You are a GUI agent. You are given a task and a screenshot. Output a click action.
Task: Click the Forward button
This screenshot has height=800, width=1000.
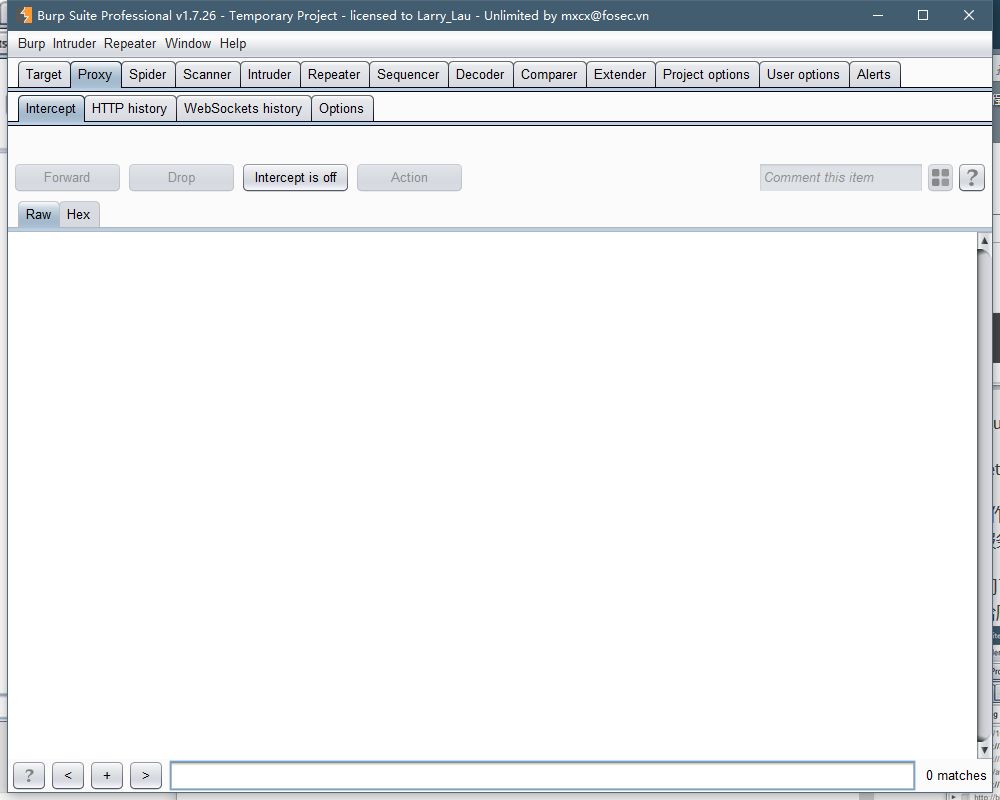(67, 177)
